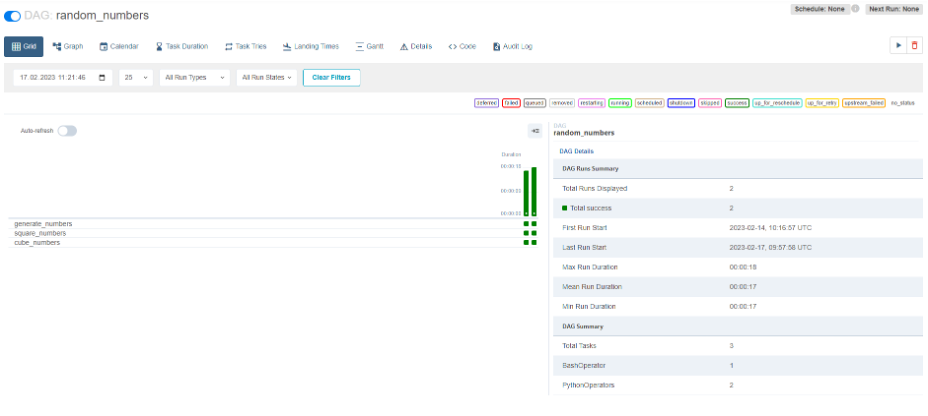Collapse details panel with arrow icon
Screen dimensions: 928x416
click(535, 131)
